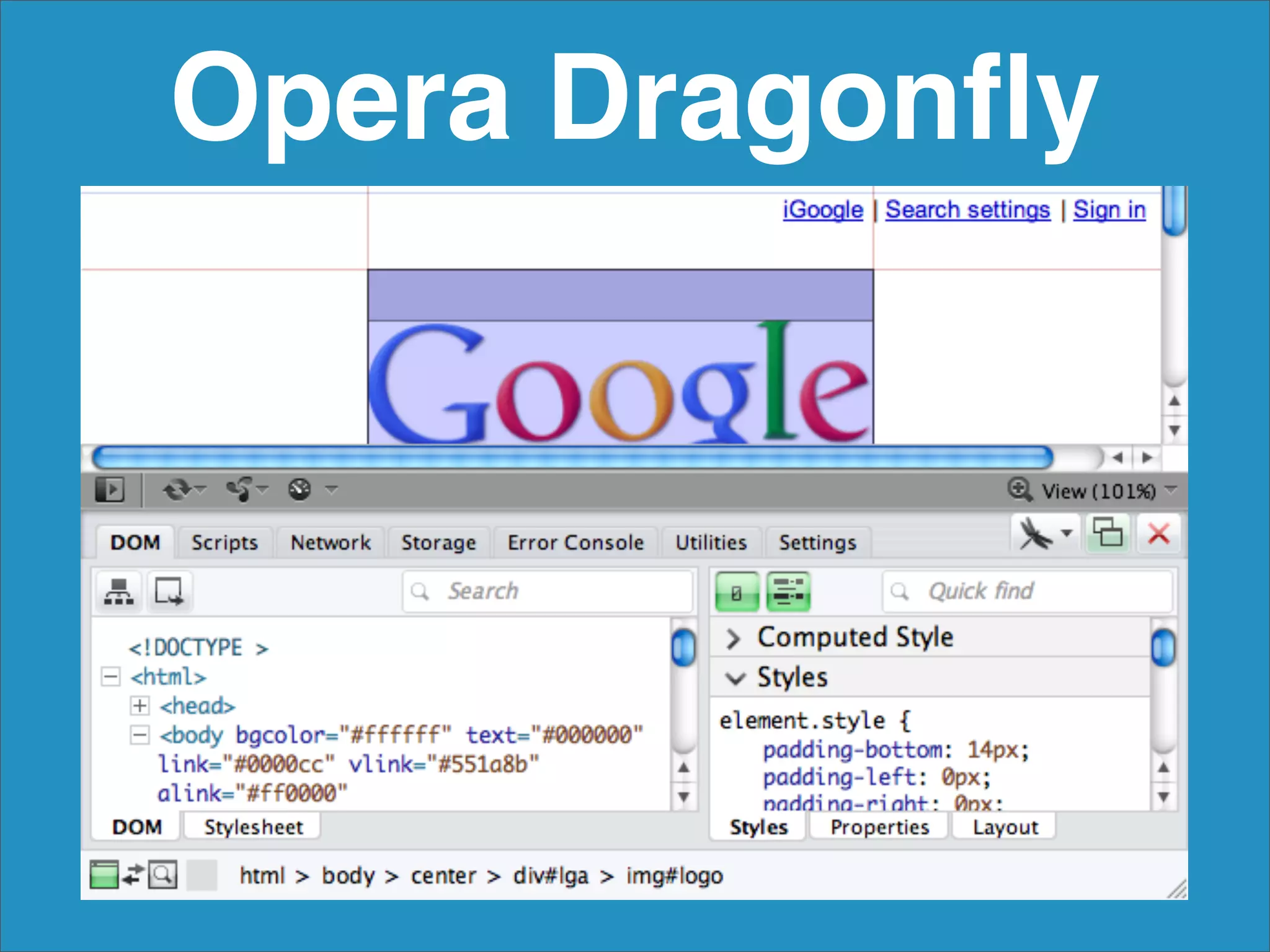Viewport: 1270px width, 952px height.
Task: Click div#lga in the breadcrumb
Action: [x=551, y=876]
